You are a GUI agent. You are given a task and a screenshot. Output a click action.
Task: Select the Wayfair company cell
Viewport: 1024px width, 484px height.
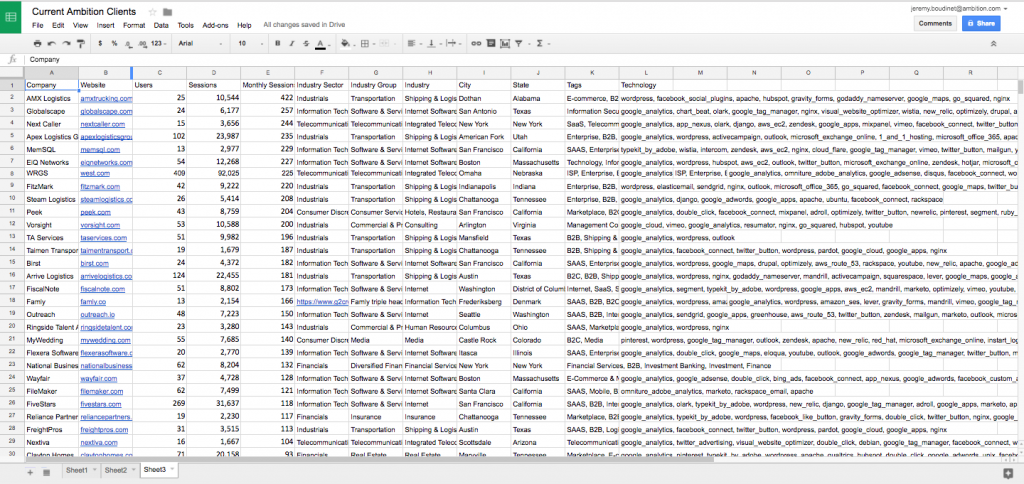(x=51, y=378)
